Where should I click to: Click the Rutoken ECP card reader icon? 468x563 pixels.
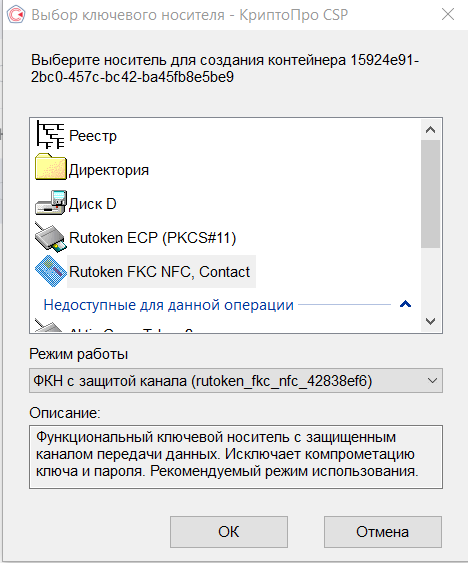(51, 237)
